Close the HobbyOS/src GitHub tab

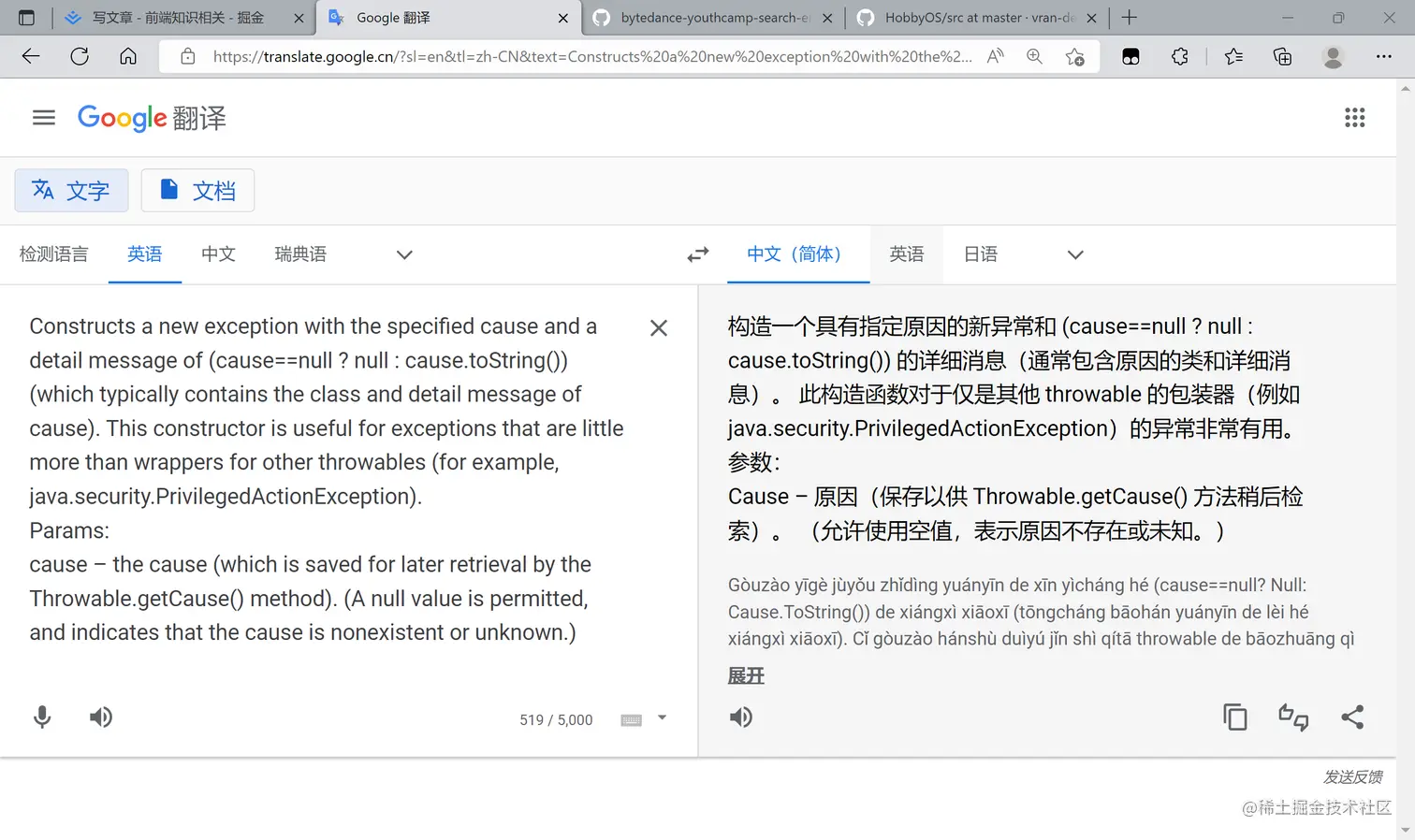(x=1091, y=18)
